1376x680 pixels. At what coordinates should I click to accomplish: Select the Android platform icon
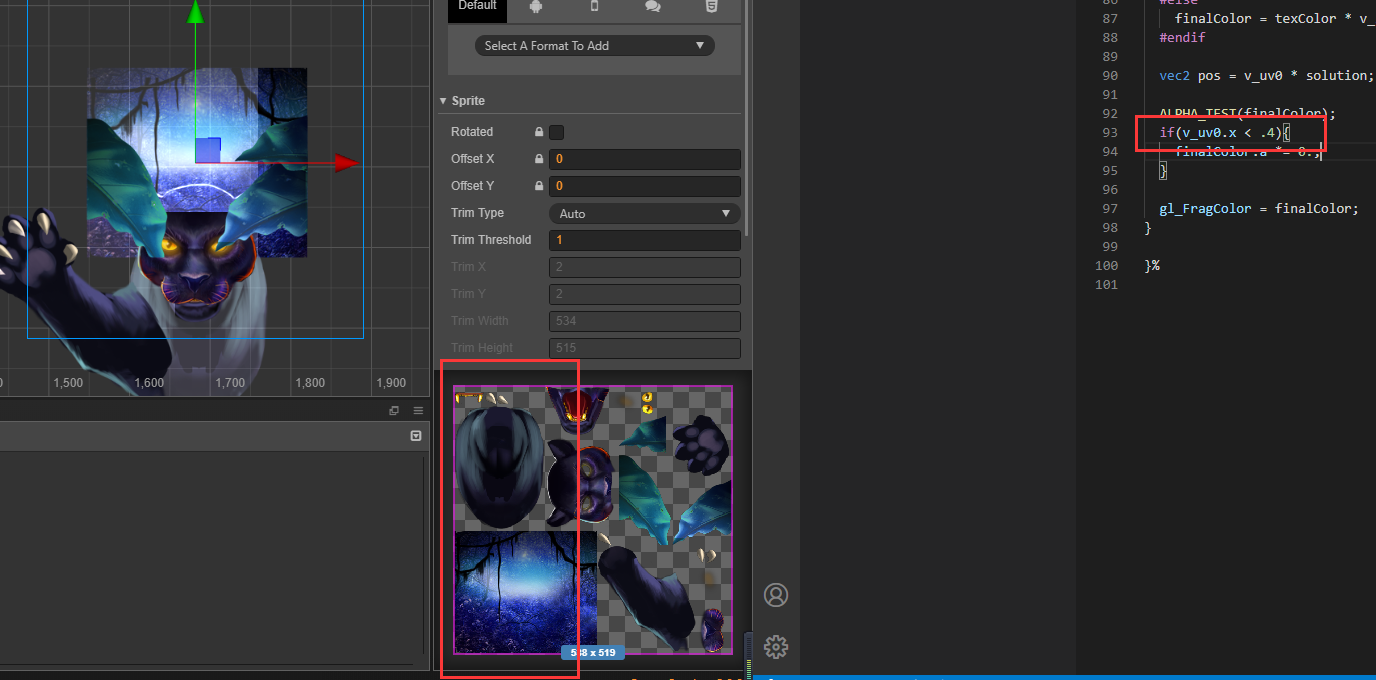tap(536, 7)
